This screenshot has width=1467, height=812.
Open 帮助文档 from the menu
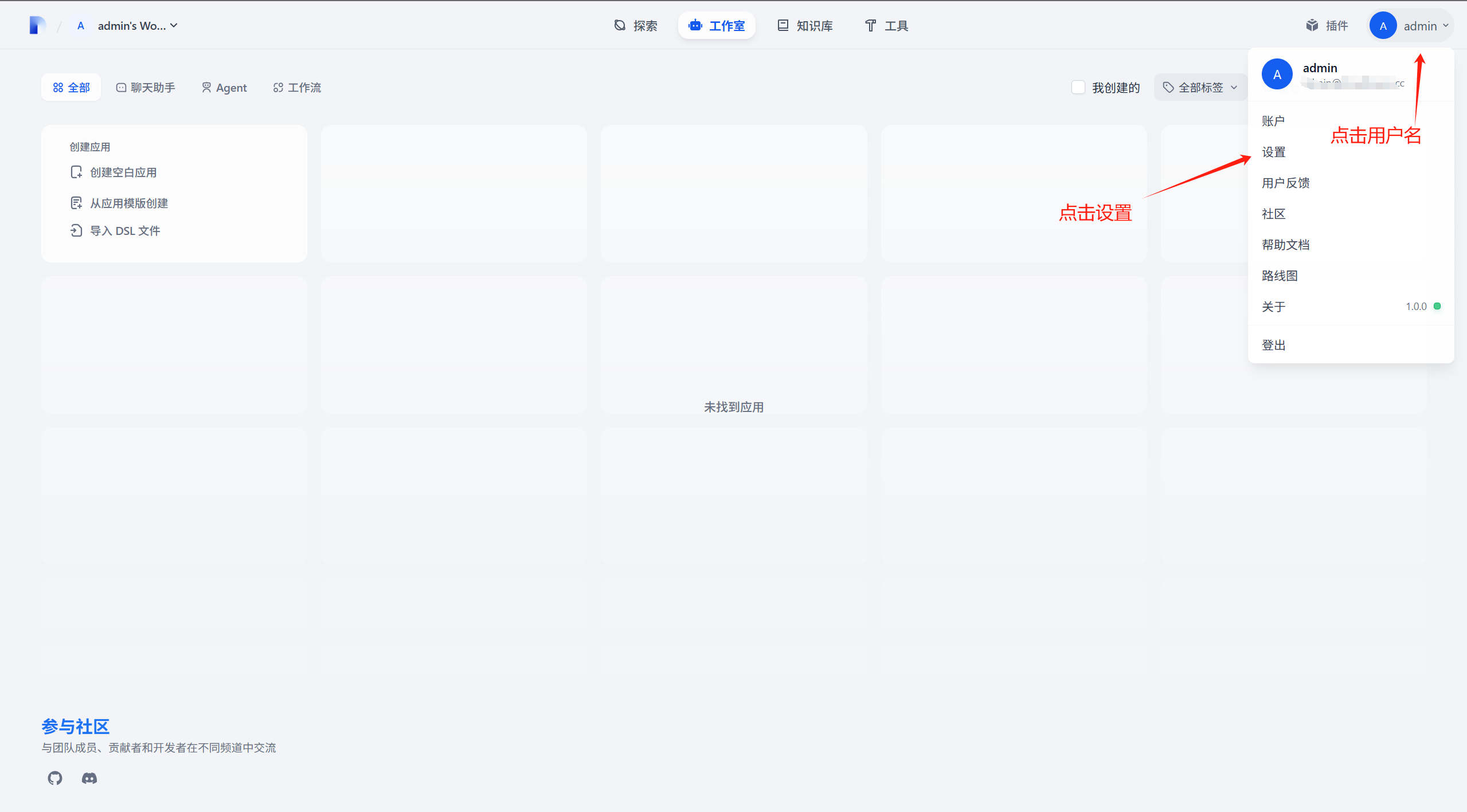[1285, 245]
